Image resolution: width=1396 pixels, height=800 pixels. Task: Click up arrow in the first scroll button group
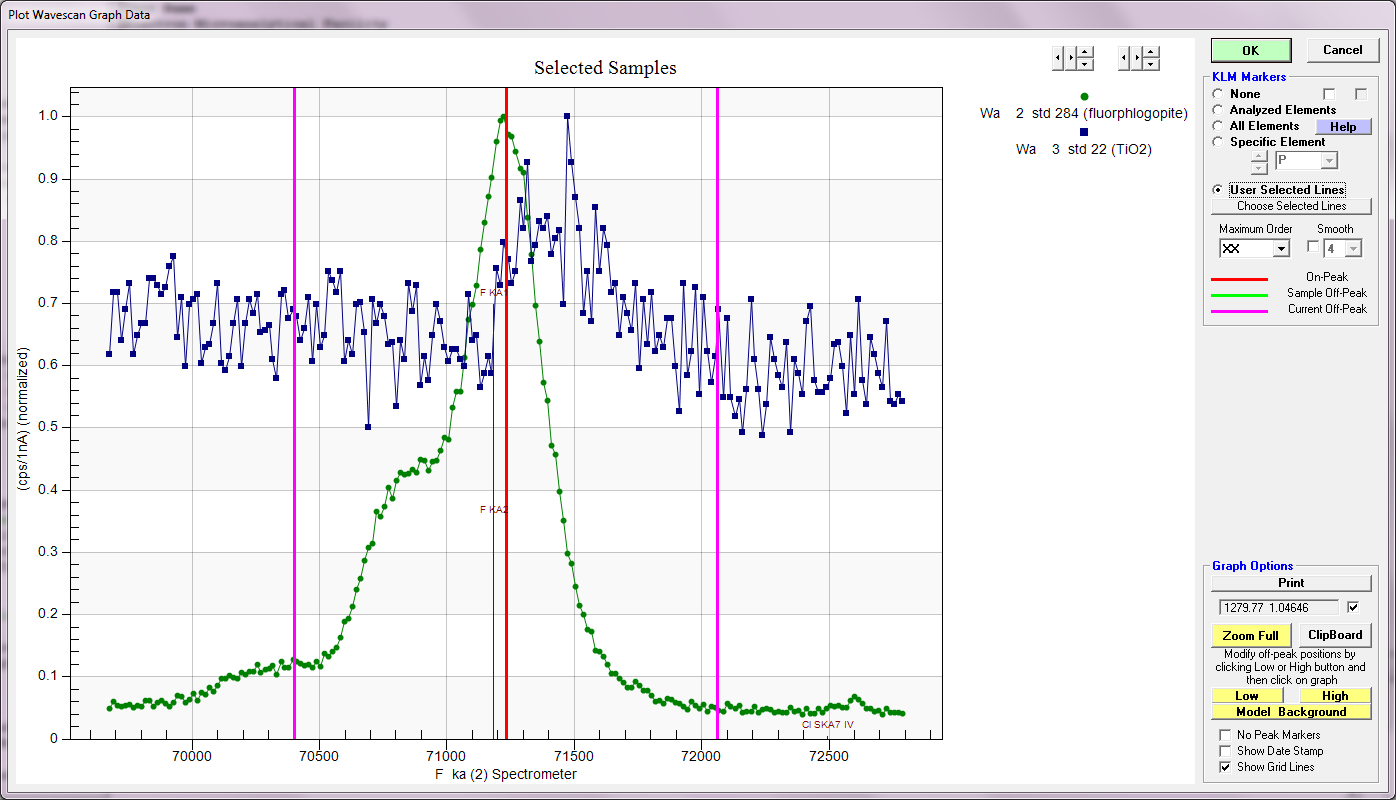click(1085, 52)
